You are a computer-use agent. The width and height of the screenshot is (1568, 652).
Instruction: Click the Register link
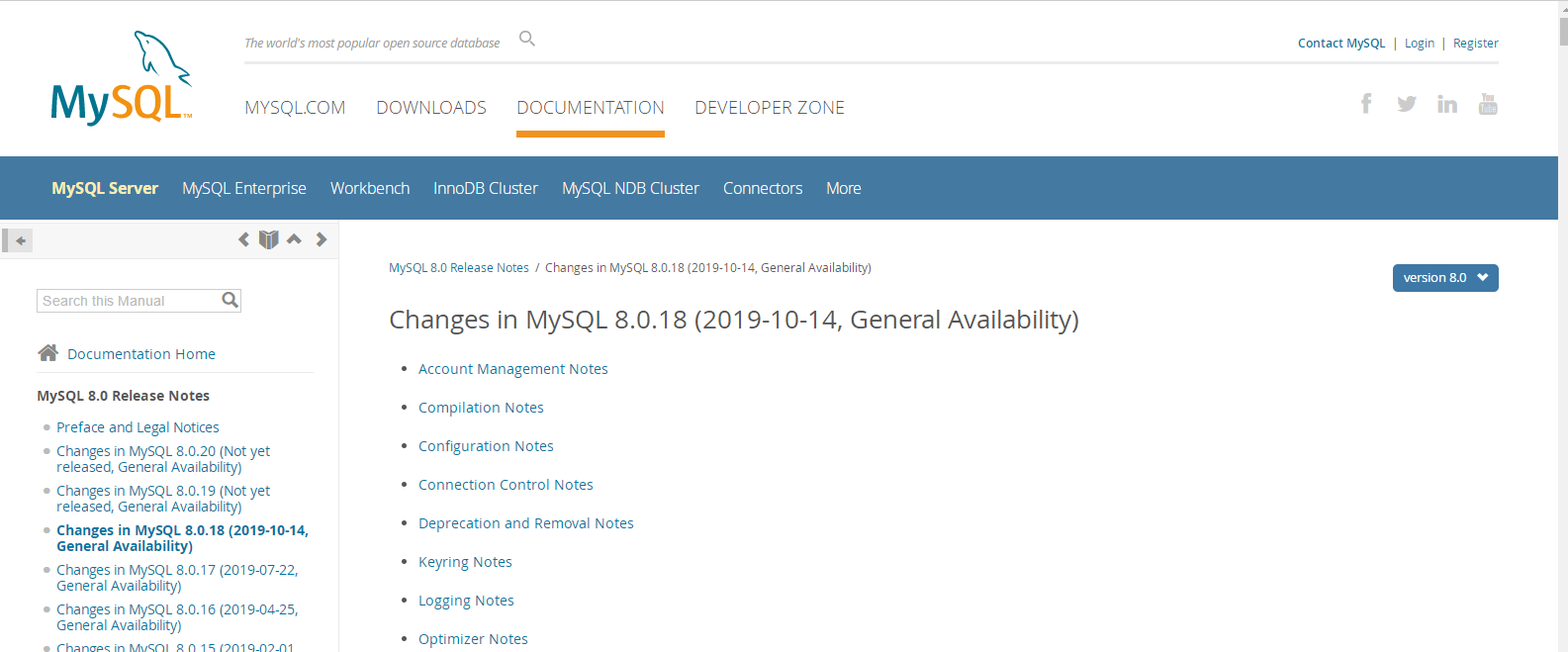click(1476, 44)
